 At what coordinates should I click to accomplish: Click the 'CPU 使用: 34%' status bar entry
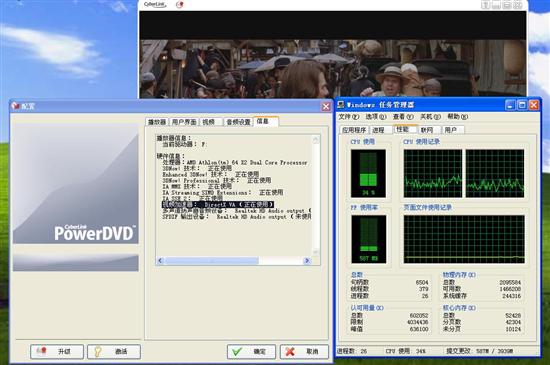pyautogui.click(x=405, y=351)
